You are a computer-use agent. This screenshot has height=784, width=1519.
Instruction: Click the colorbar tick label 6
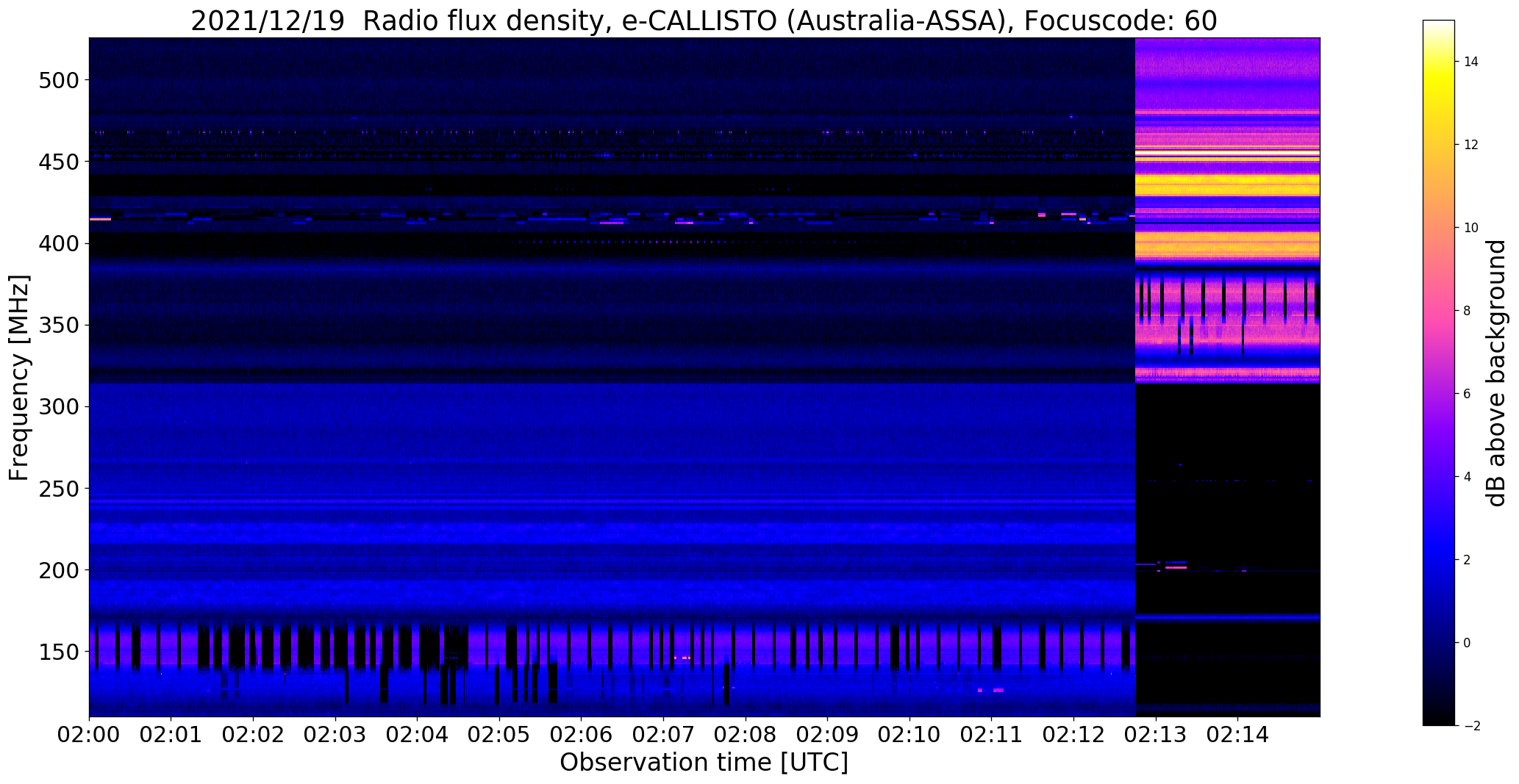pos(1468,394)
